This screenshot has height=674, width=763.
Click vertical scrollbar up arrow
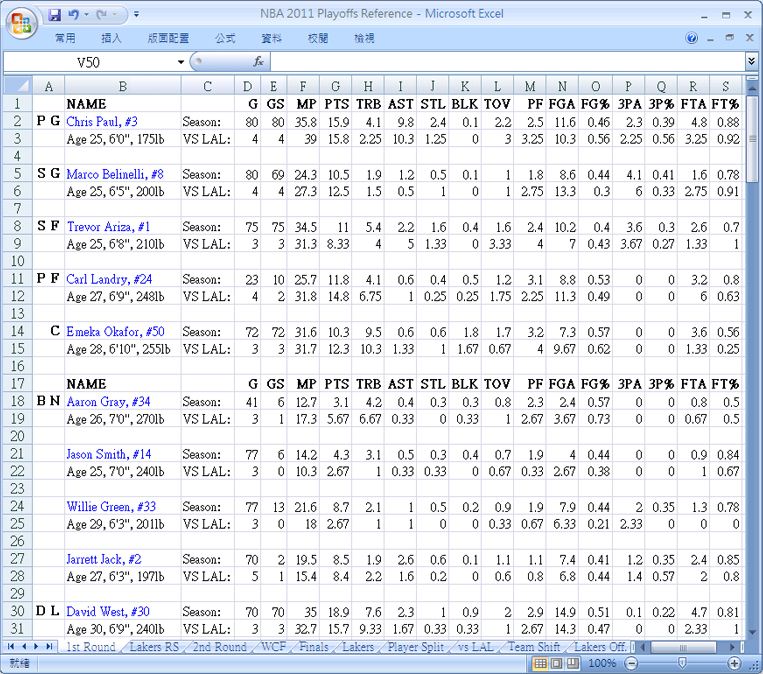tap(752, 89)
